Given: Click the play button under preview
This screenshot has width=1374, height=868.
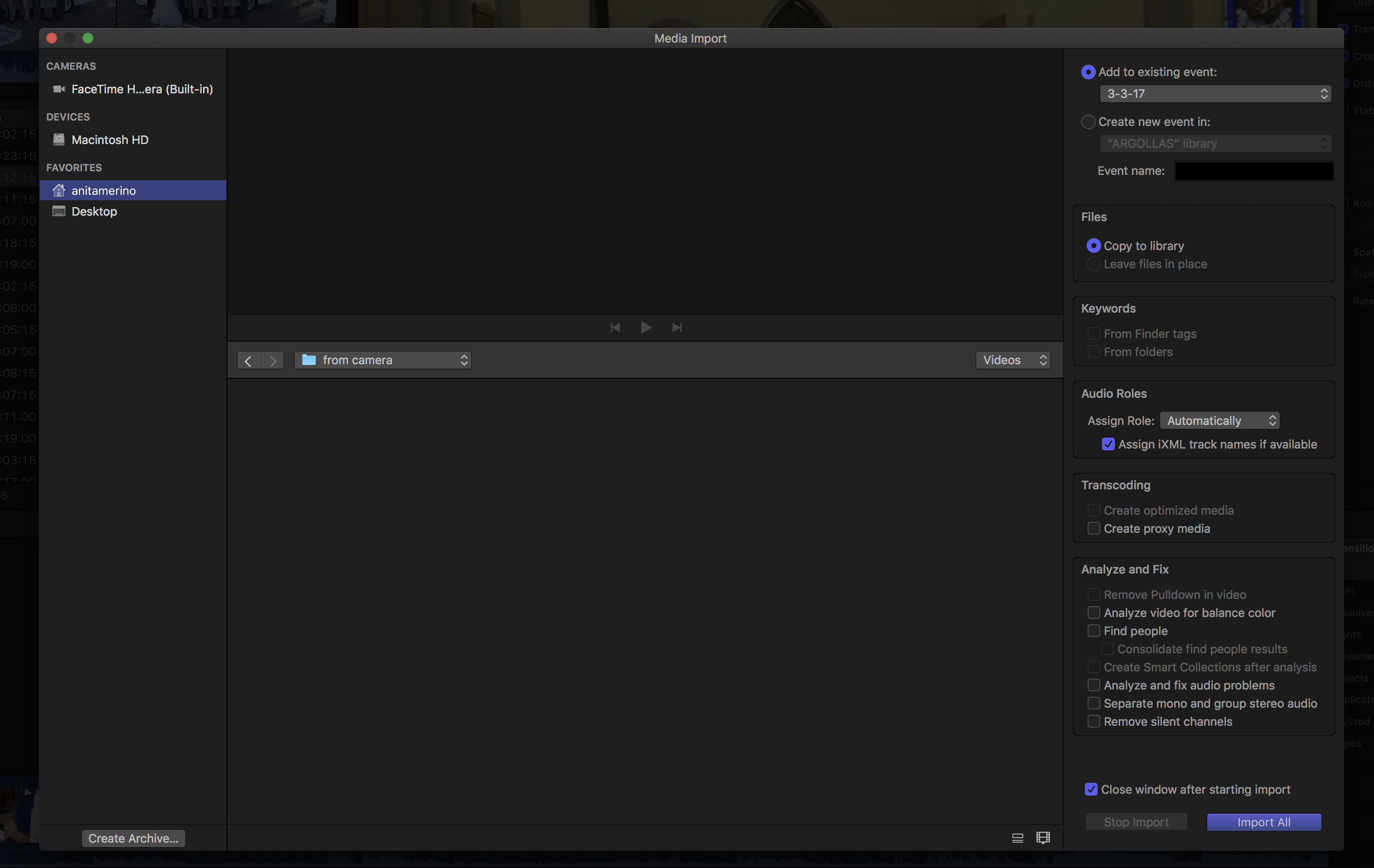Looking at the screenshot, I should pos(645,328).
